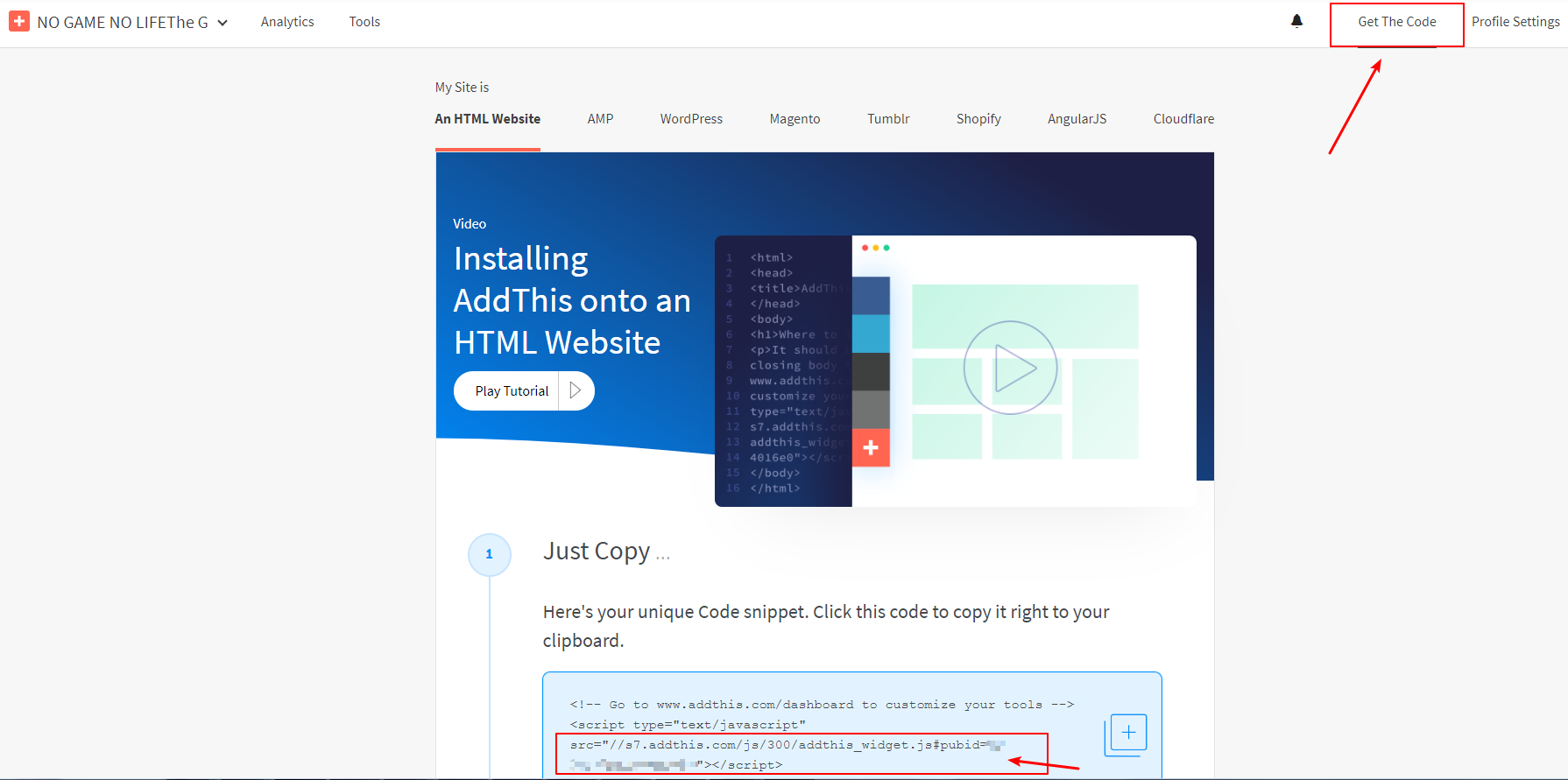Select the Magento tab
This screenshot has width=1568, height=780.
(795, 119)
